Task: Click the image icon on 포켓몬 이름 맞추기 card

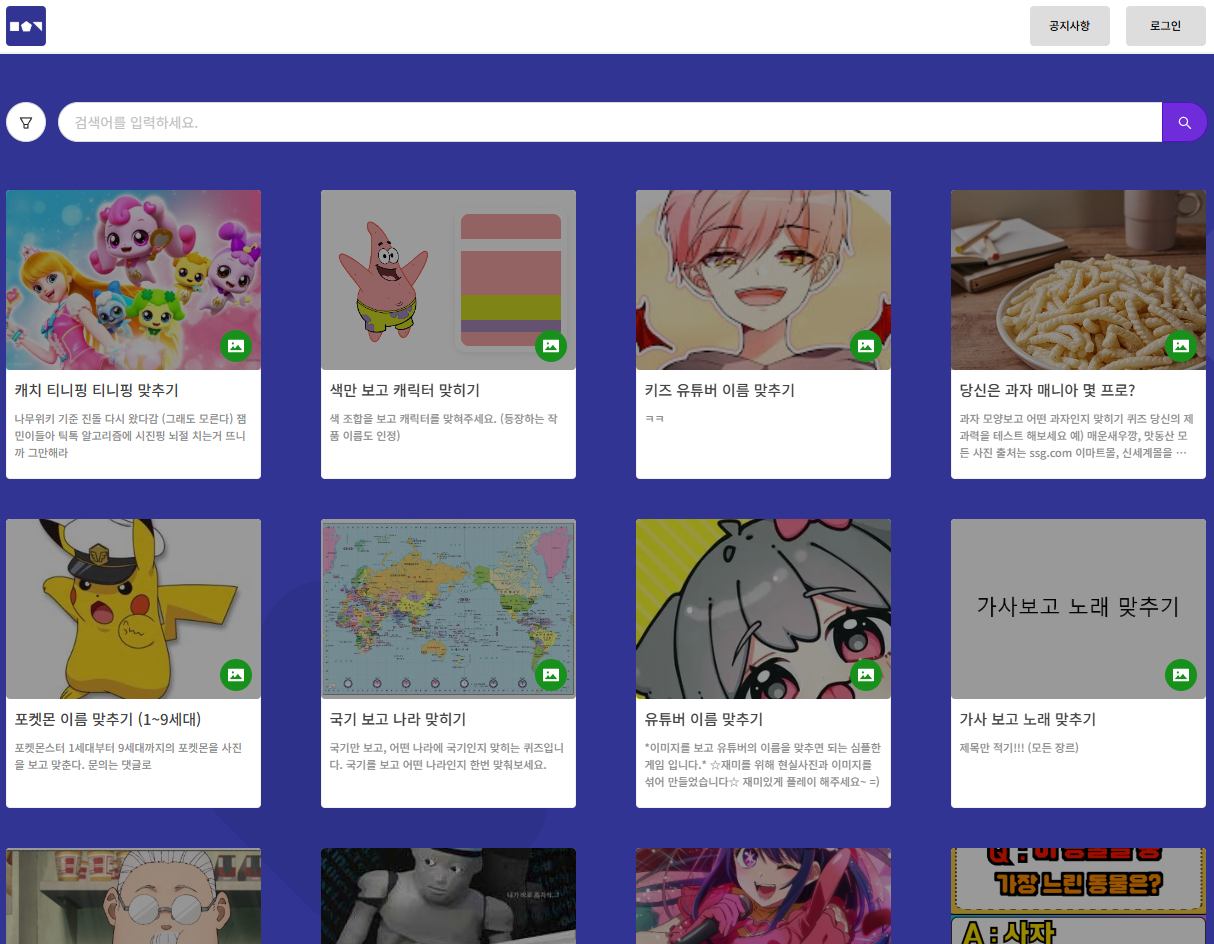Action: tap(236, 675)
